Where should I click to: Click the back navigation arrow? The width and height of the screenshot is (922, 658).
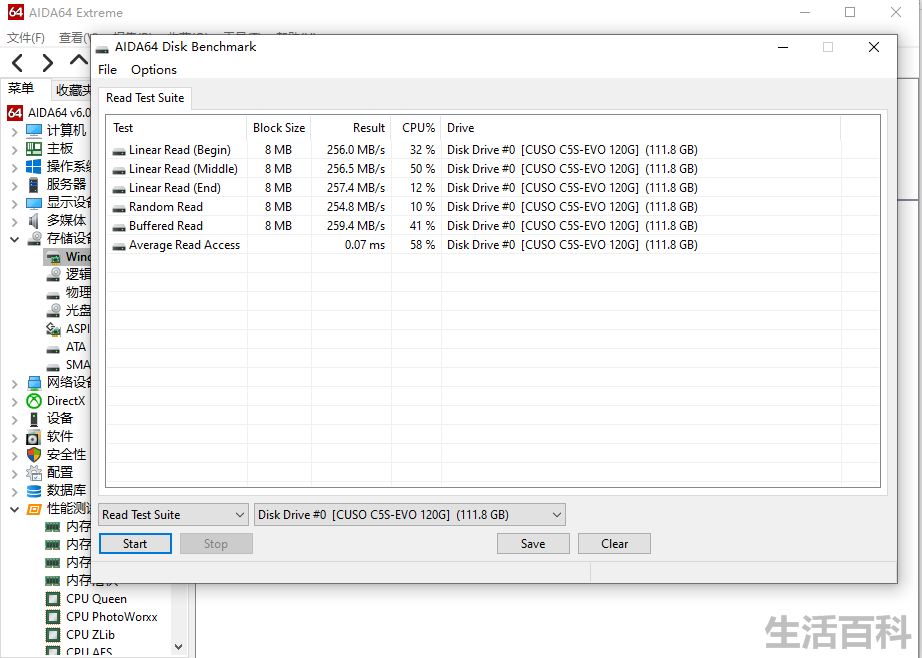click(18, 62)
